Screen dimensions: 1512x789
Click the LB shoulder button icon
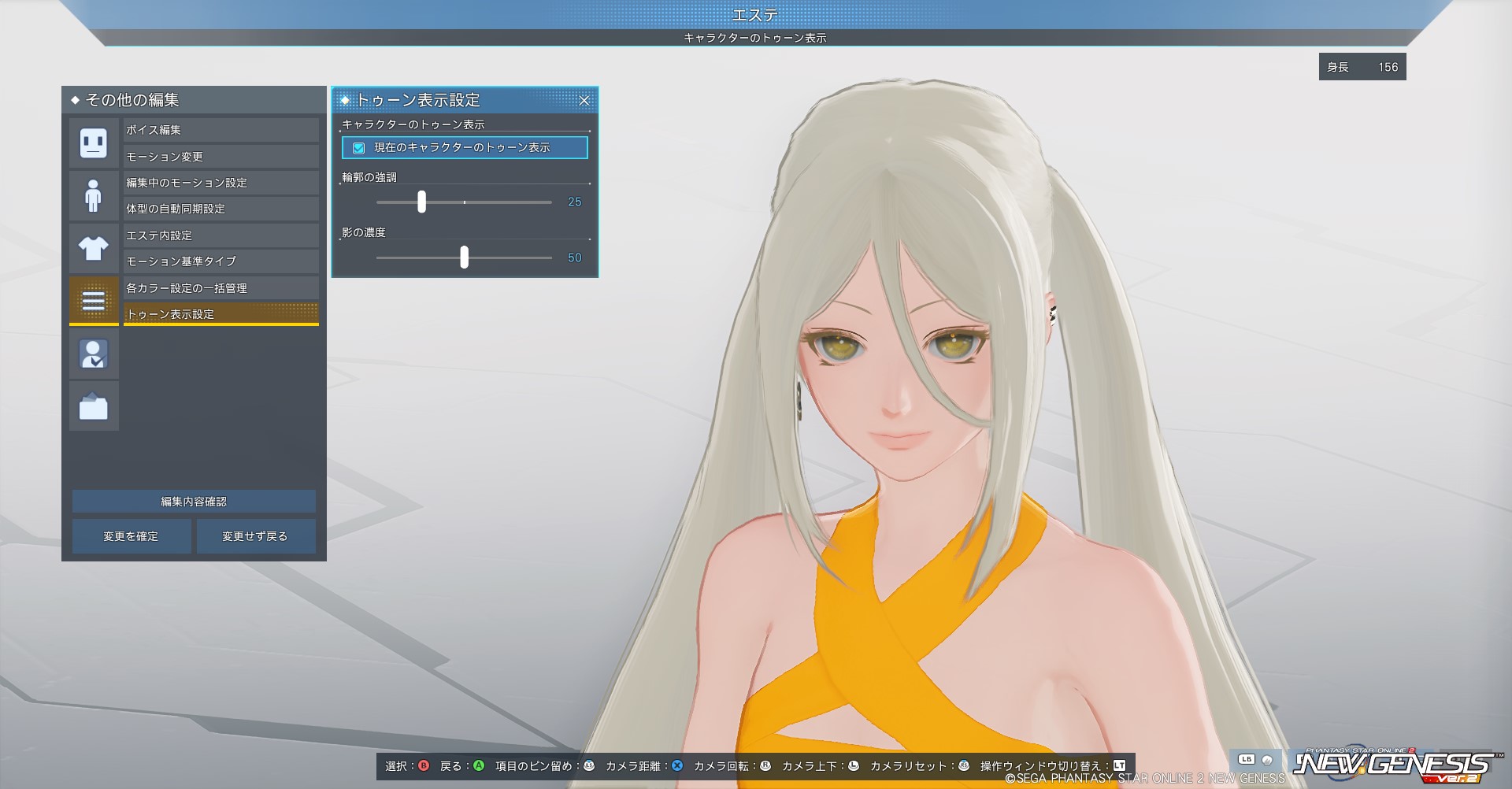click(x=1247, y=760)
